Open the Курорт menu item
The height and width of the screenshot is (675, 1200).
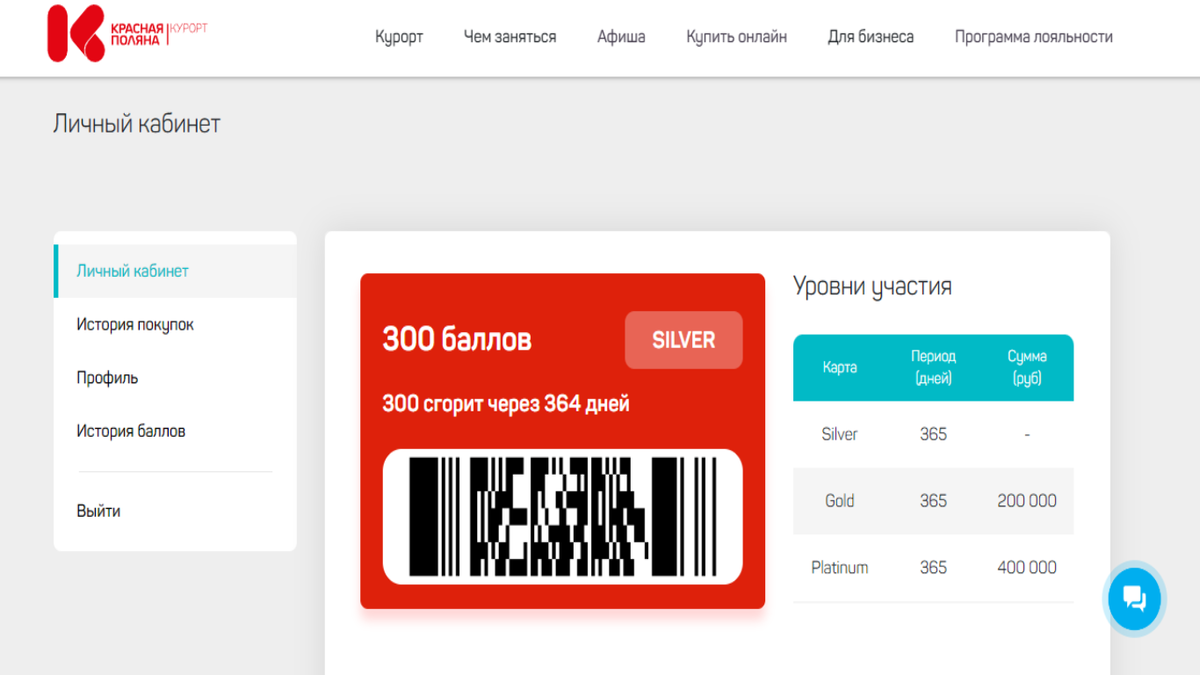(x=399, y=37)
